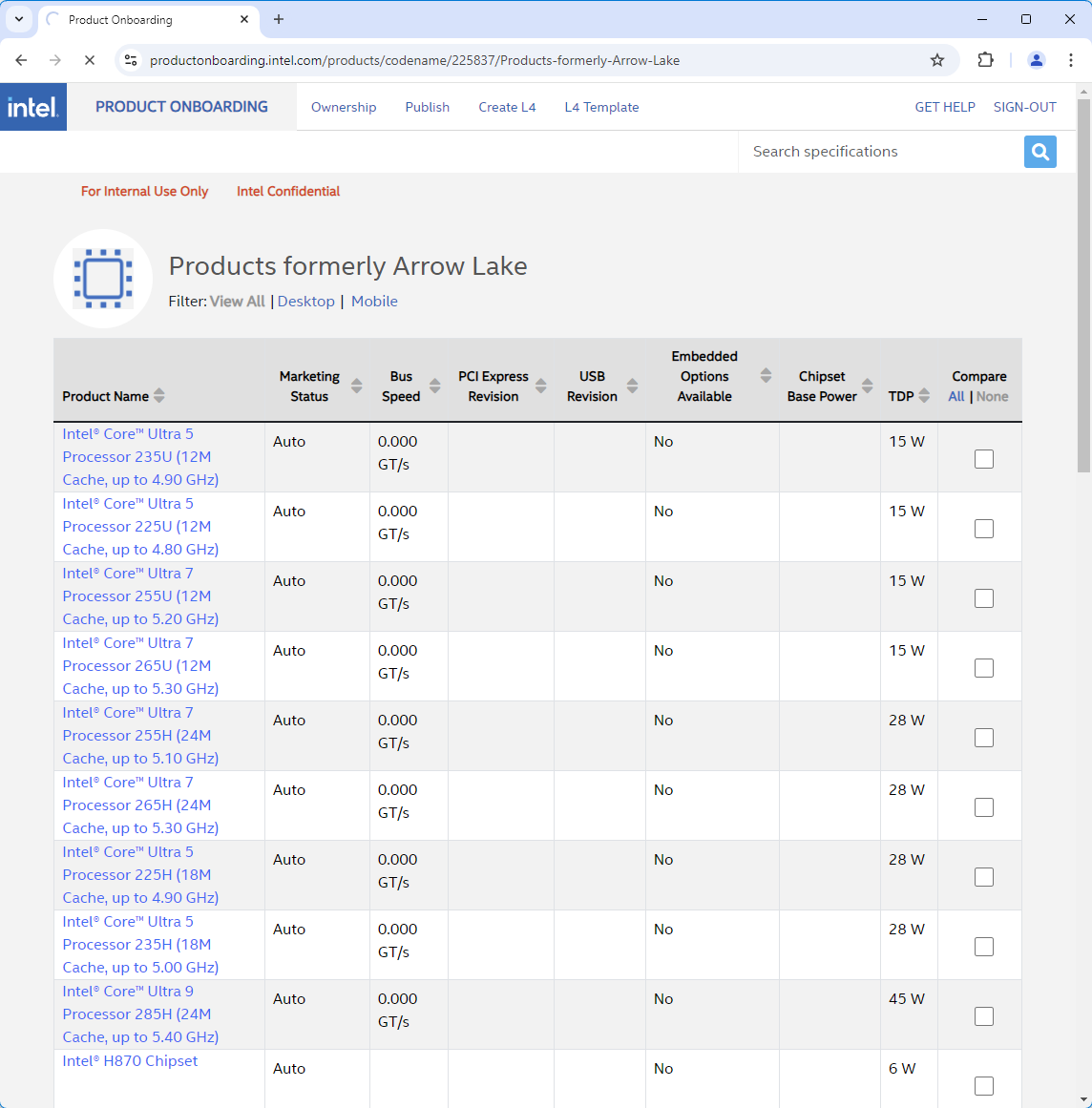Click the Arrow Lake processor chip icon
This screenshot has width=1092, height=1108.
point(103,279)
